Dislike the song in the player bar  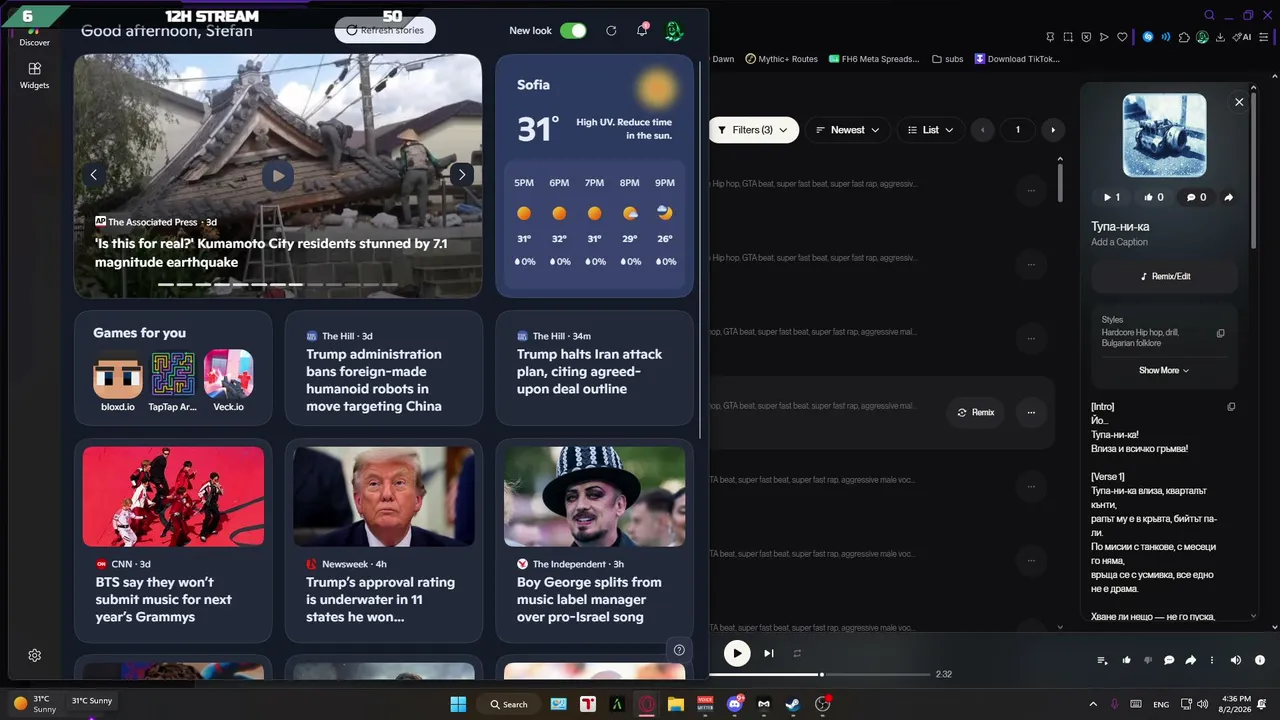[1148, 660]
